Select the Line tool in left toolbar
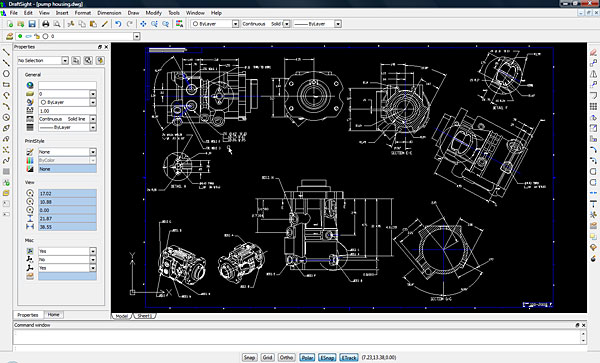This screenshot has width=600, height=363. coord(6,52)
